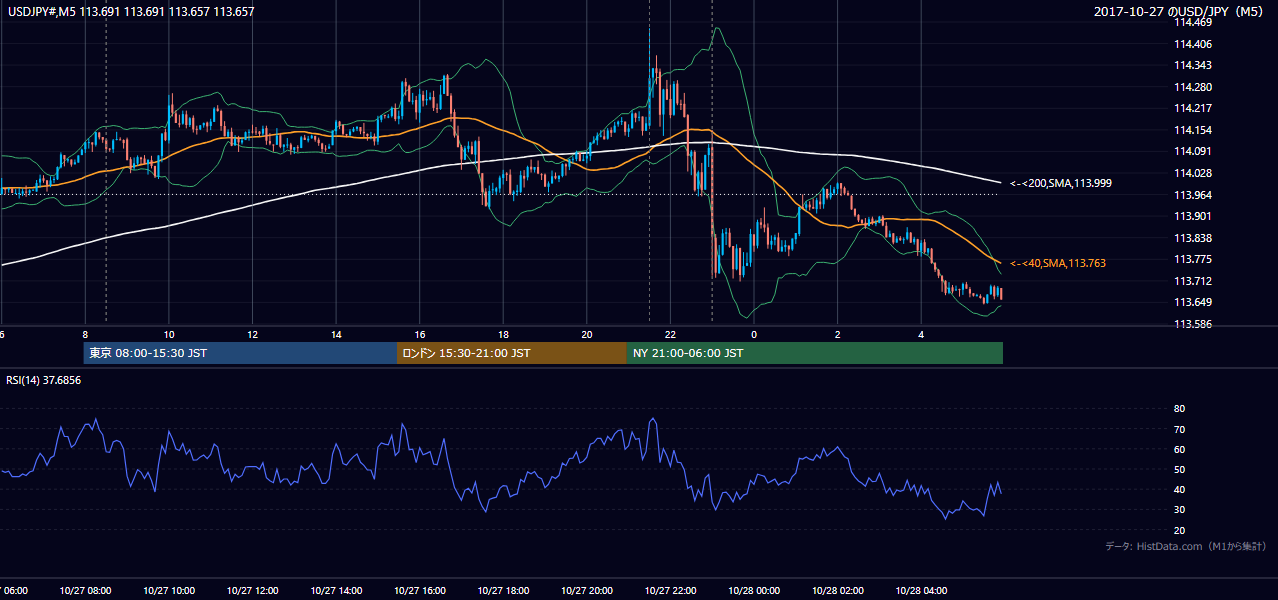Click the 10/27 12:00 time axis label

(253, 590)
